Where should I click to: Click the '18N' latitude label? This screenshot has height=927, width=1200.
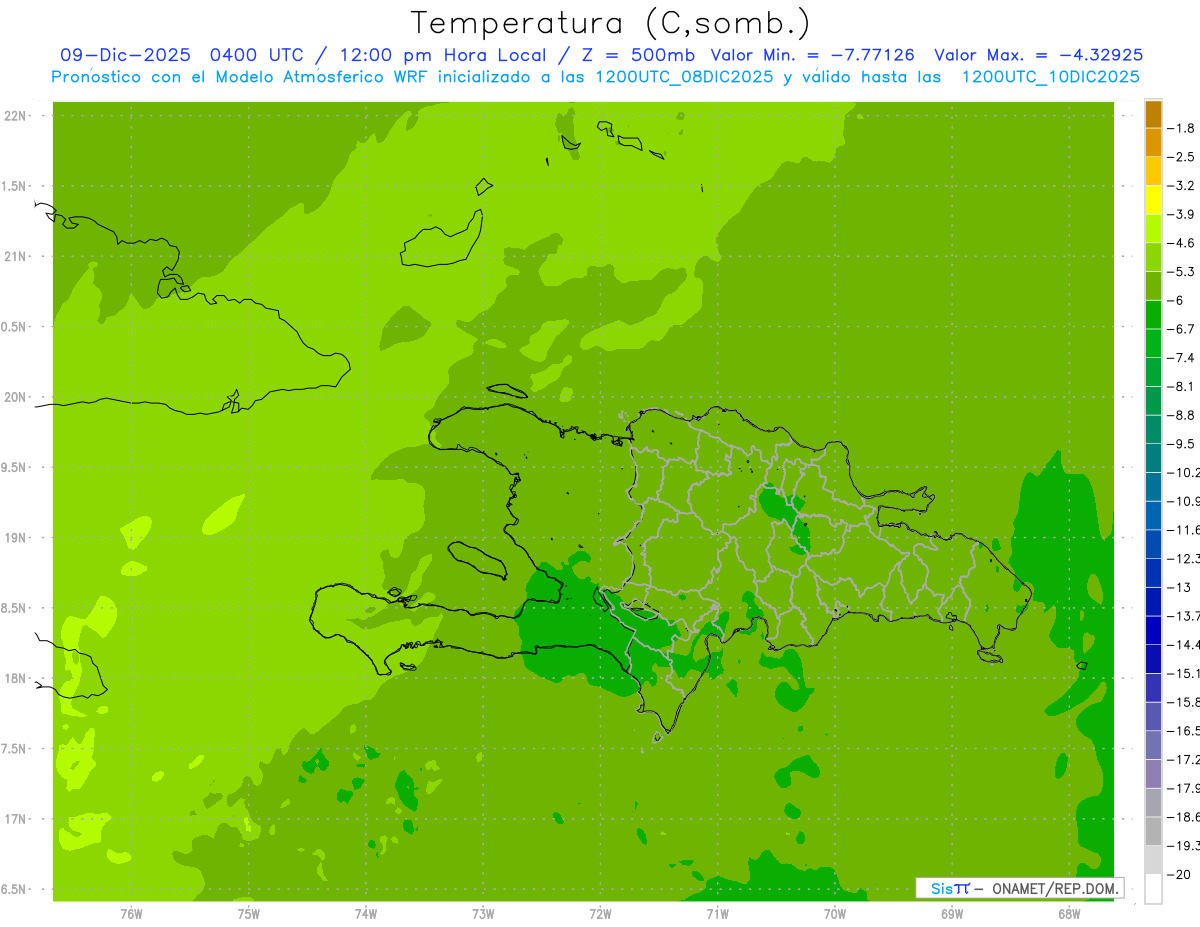click(15, 679)
